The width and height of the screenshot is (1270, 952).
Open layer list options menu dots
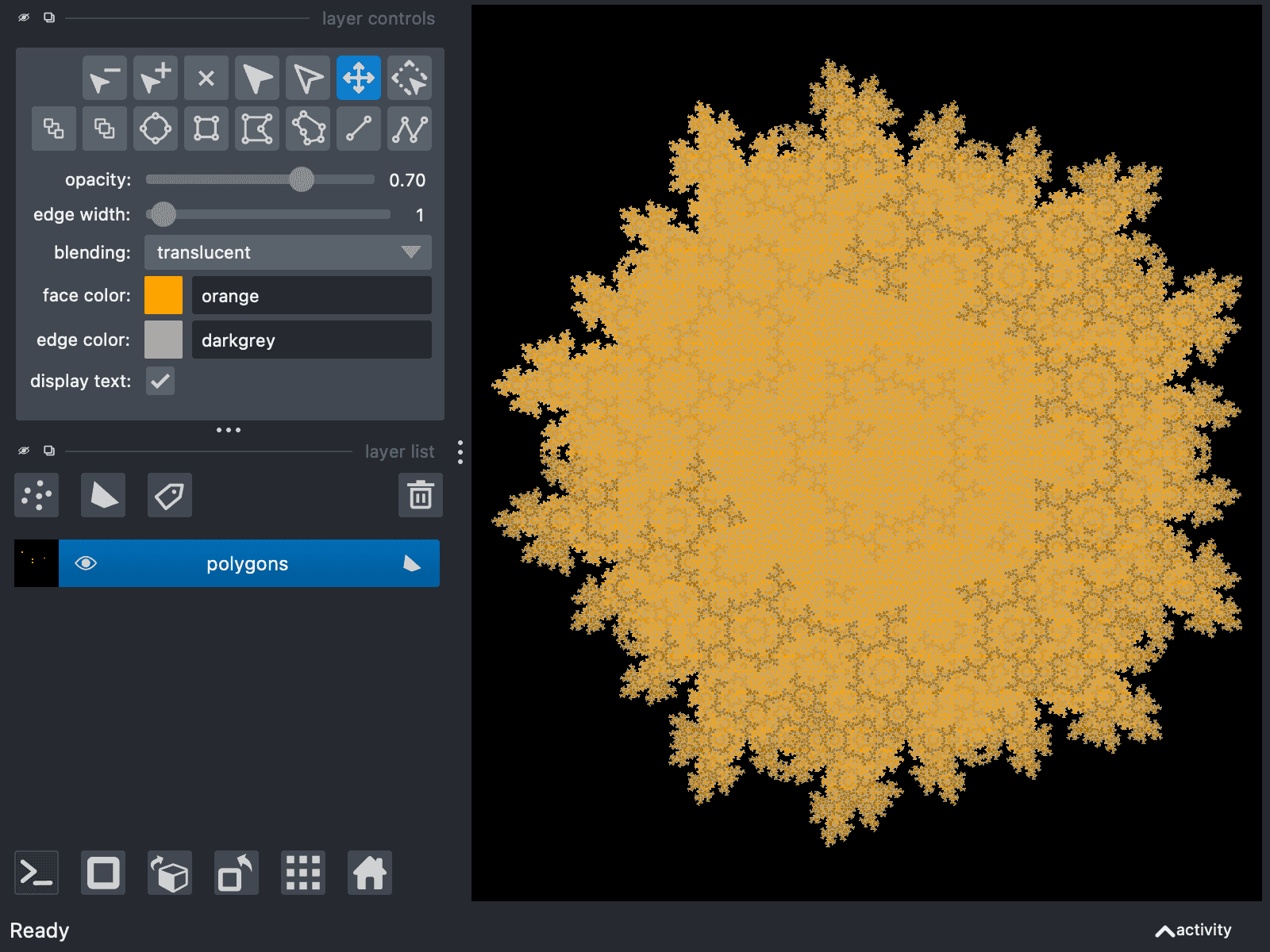point(460,452)
